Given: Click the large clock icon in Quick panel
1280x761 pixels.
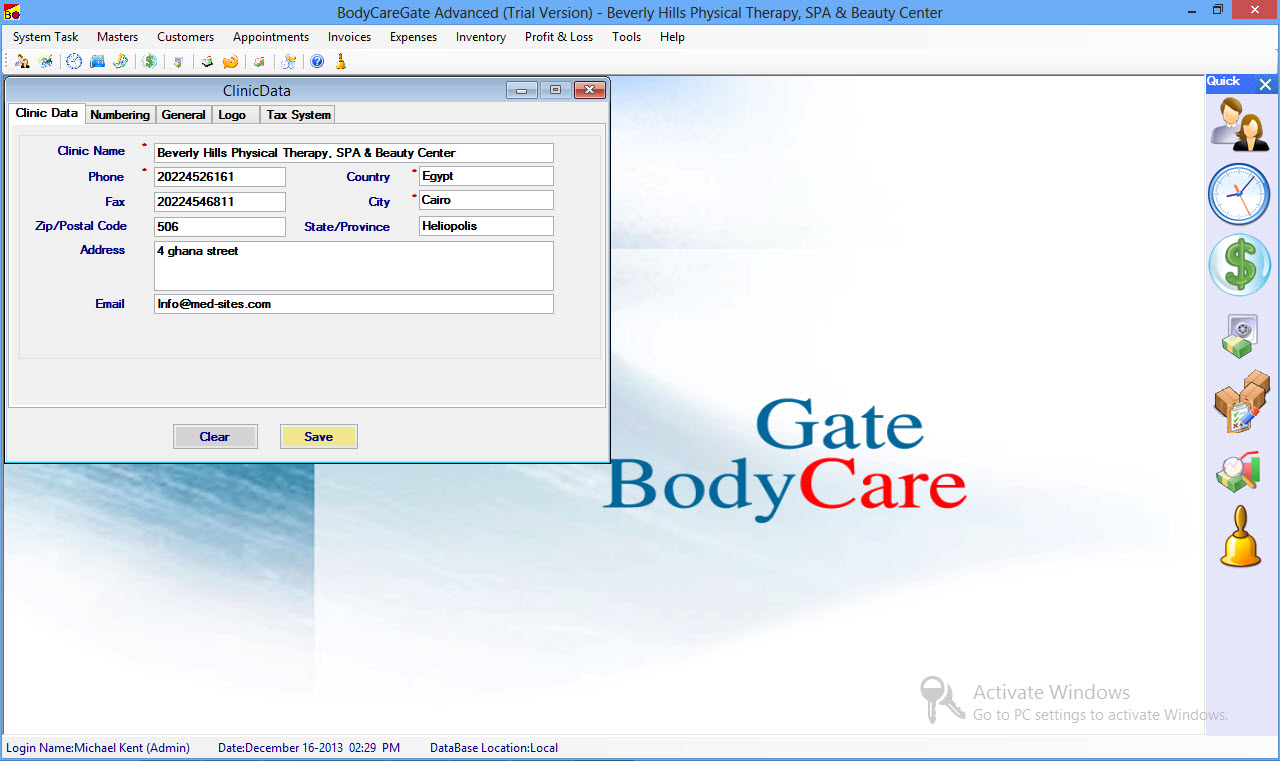Looking at the screenshot, I should point(1239,194).
